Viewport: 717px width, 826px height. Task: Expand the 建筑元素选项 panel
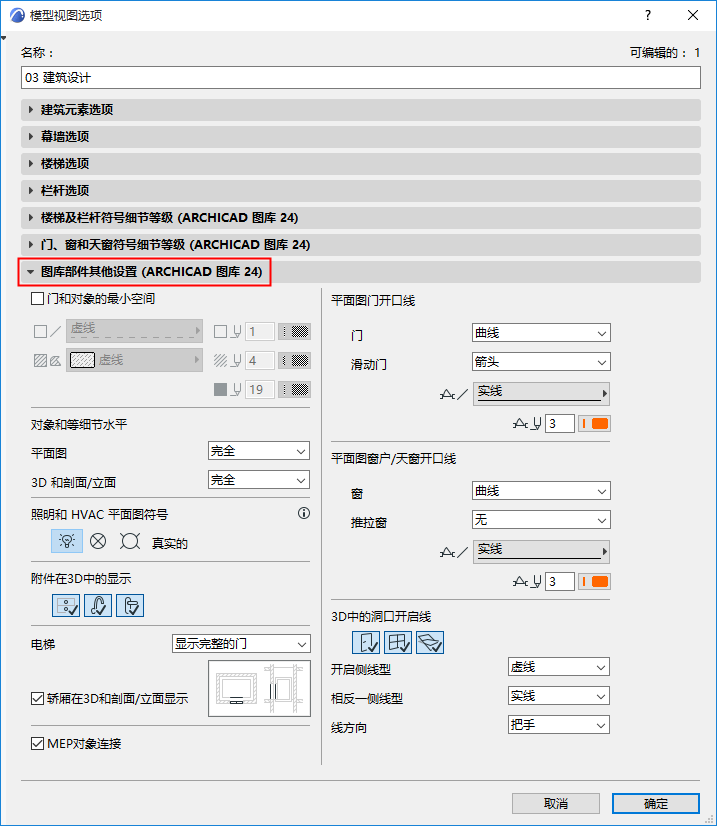coord(361,110)
